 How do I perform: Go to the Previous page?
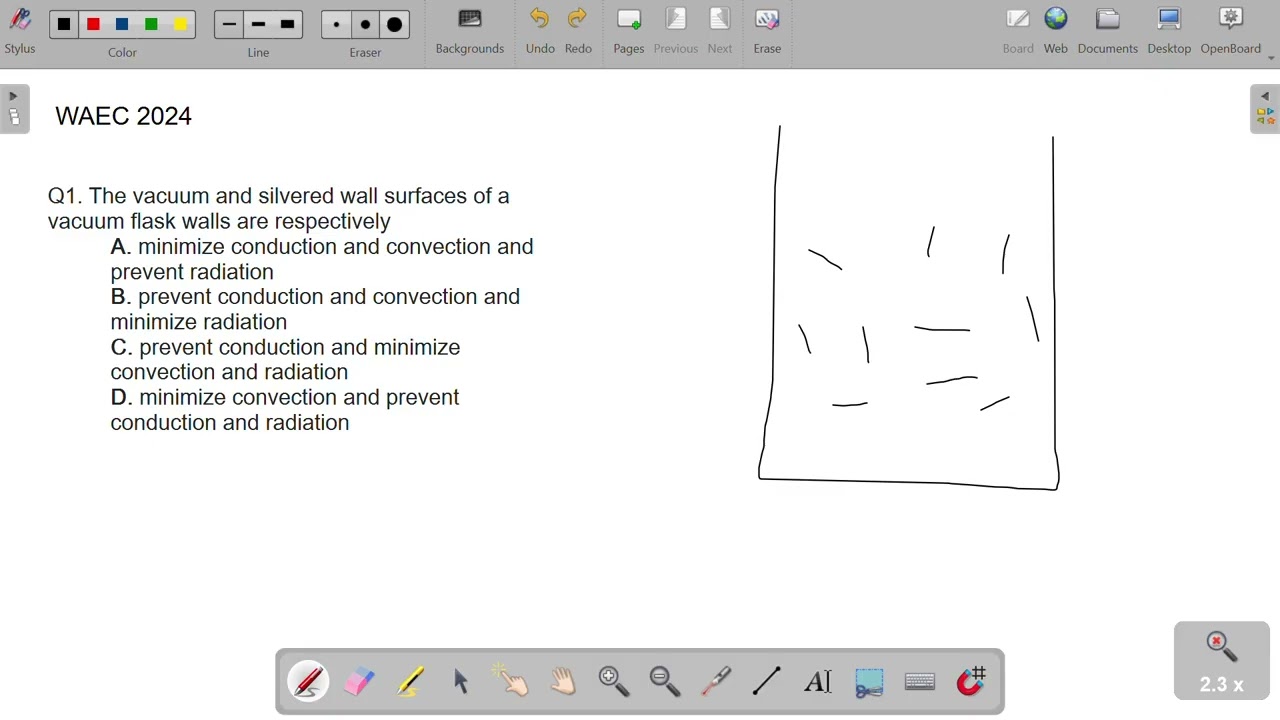pyautogui.click(x=676, y=31)
